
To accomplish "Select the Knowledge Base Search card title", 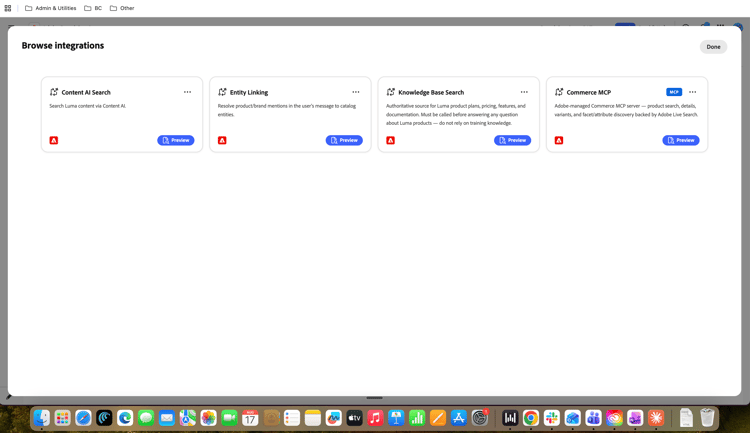I will click(431, 92).
